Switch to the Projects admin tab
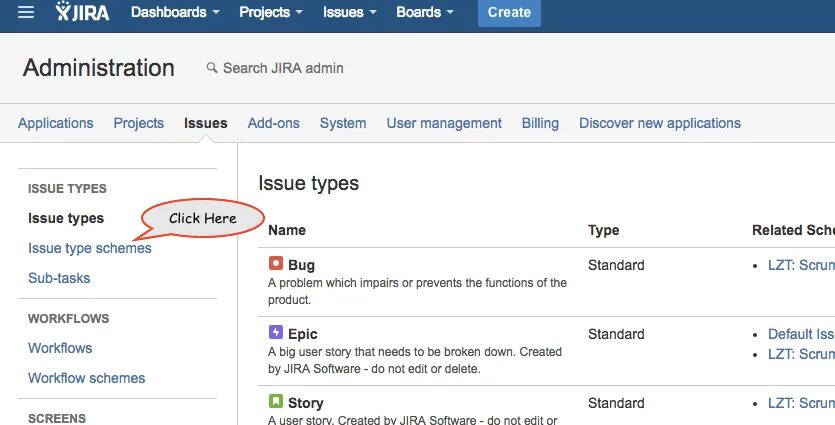Screen dimensions: 835x425 (138, 123)
